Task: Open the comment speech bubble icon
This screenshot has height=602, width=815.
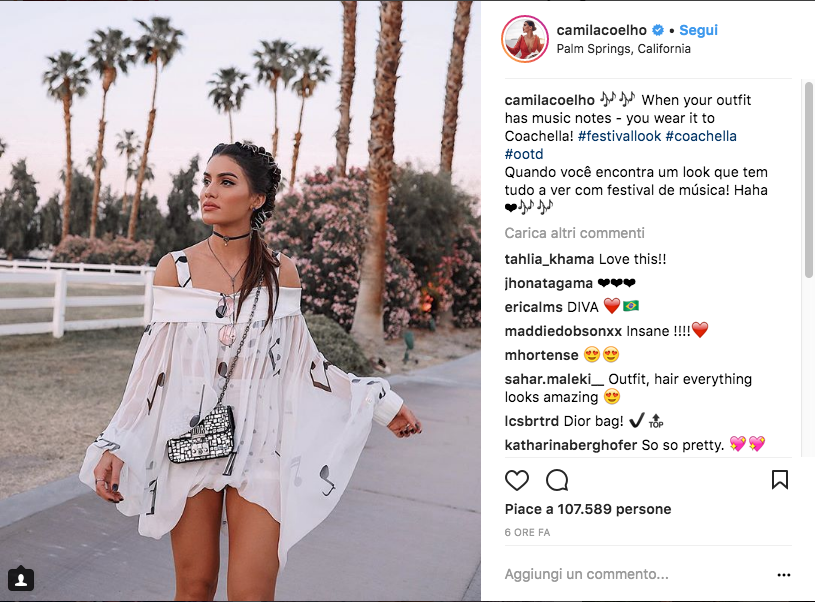Action: click(x=557, y=480)
